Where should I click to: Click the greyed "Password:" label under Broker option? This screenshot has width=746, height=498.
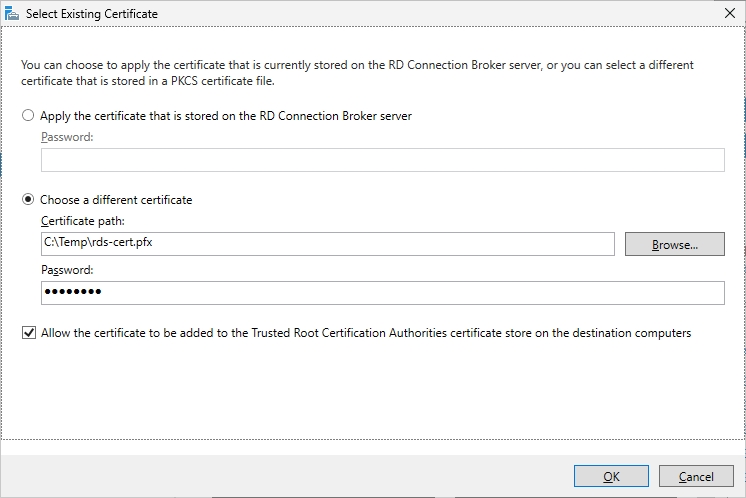(67, 136)
